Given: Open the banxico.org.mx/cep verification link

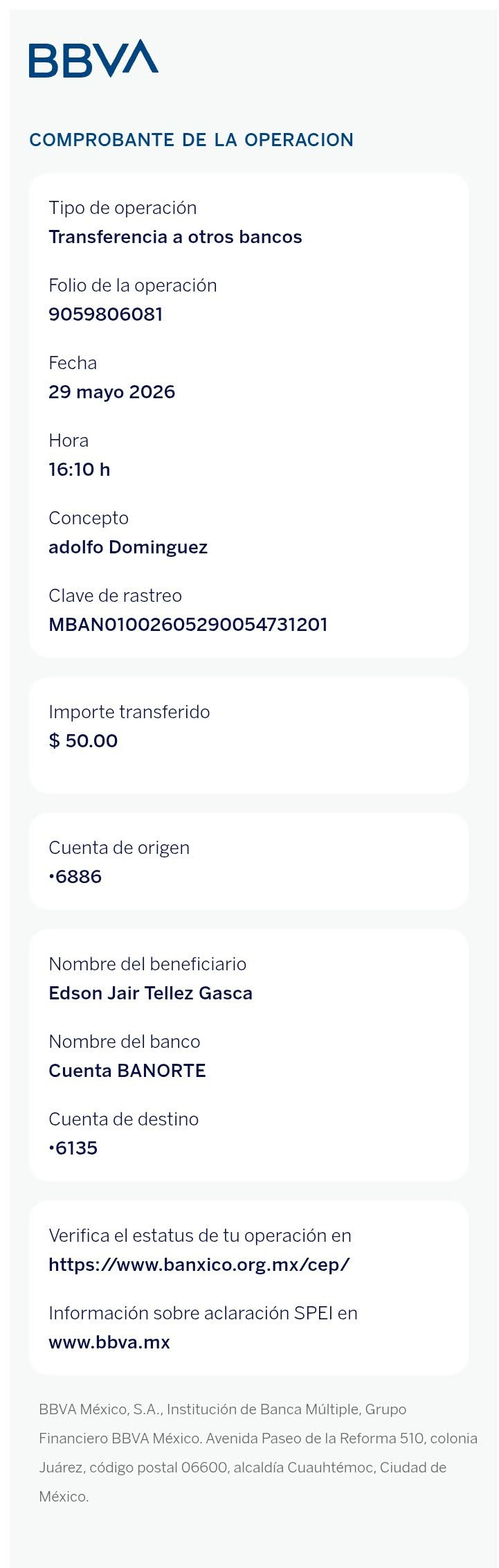Looking at the screenshot, I should tap(199, 1265).
